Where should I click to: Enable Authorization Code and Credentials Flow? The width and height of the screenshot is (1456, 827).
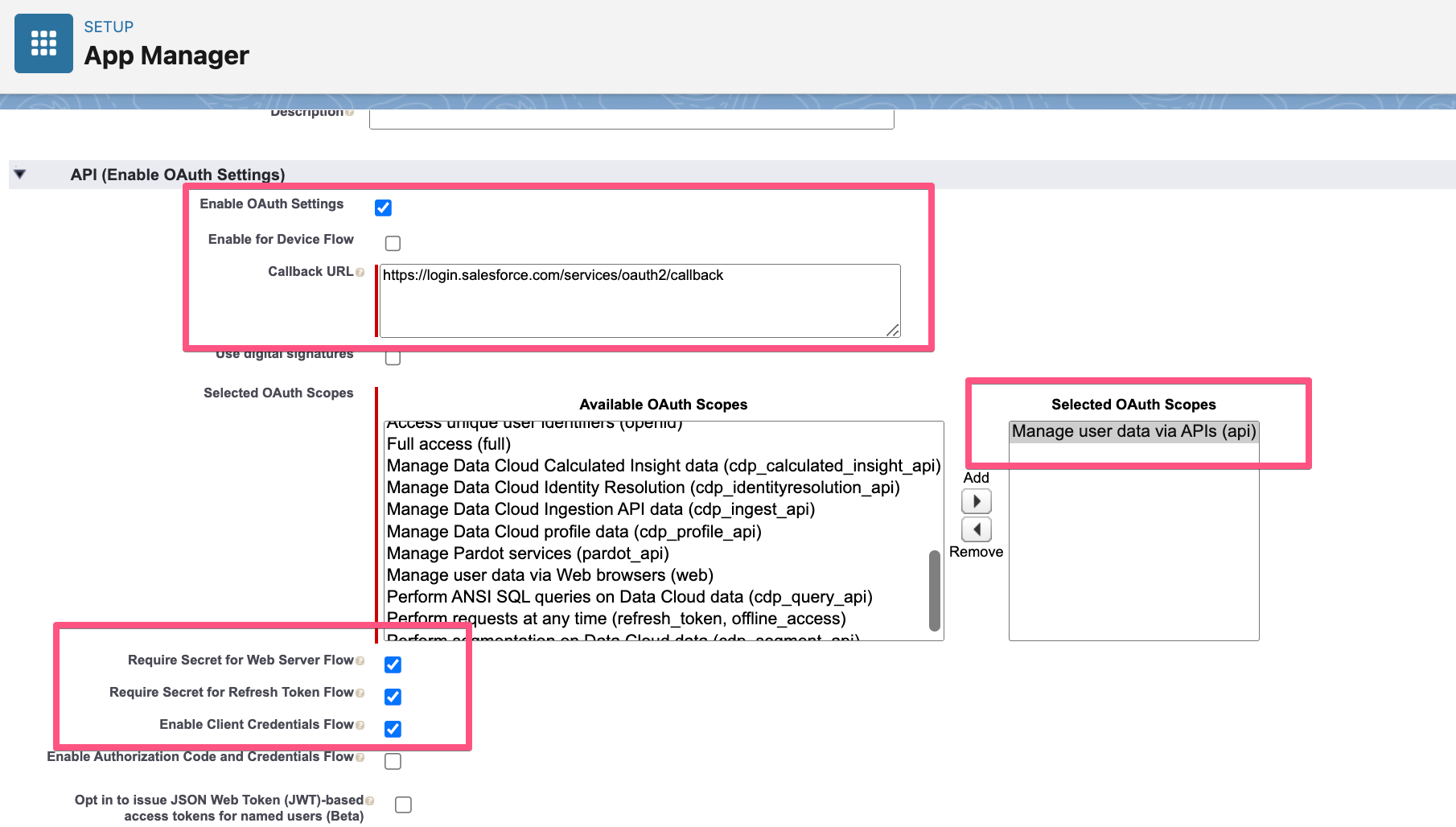pos(393,760)
